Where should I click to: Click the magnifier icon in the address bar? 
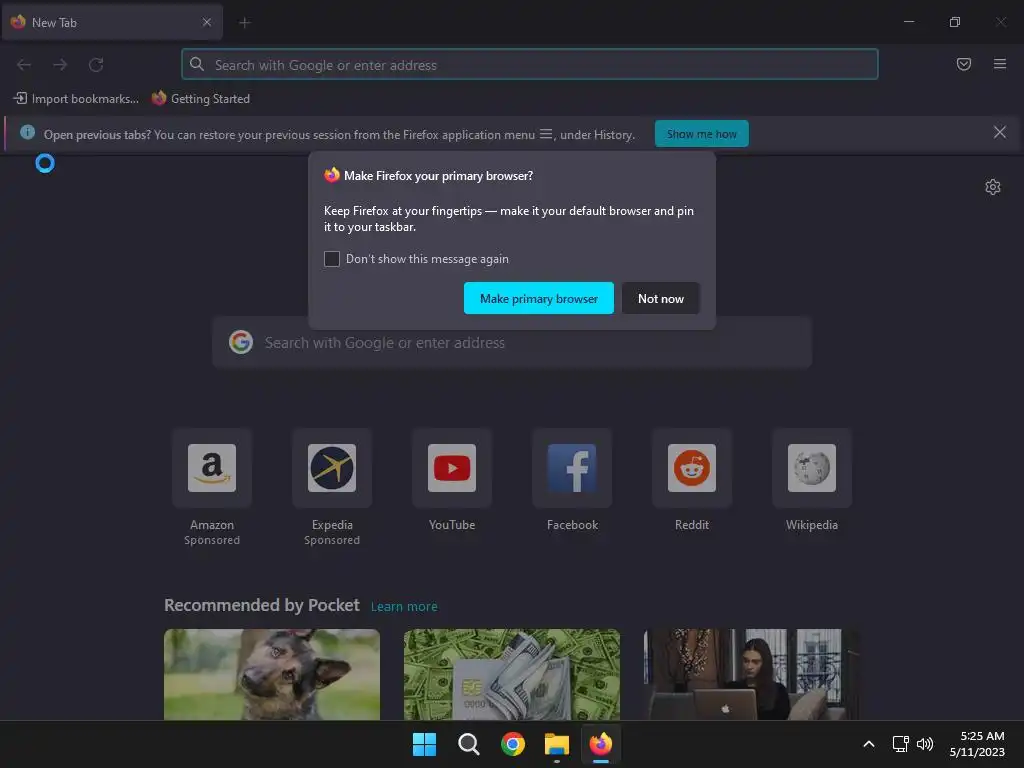[197, 64]
